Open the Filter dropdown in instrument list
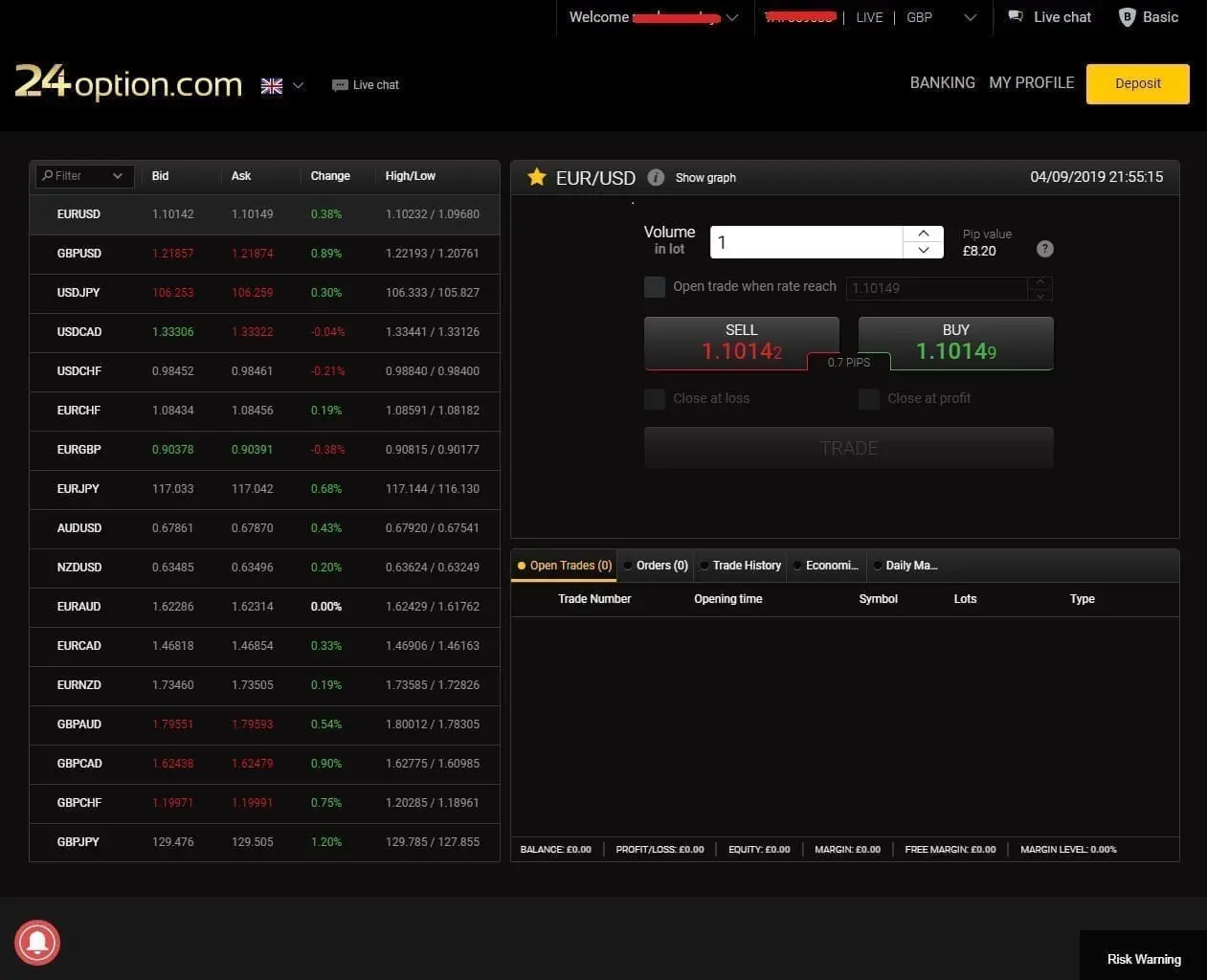This screenshot has height=980, width=1207. tap(85, 176)
